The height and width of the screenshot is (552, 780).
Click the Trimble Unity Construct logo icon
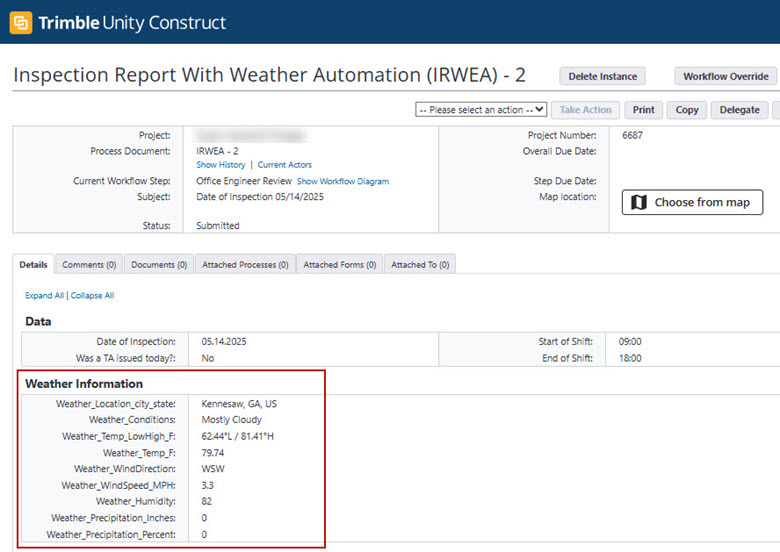pyautogui.click(x=21, y=22)
